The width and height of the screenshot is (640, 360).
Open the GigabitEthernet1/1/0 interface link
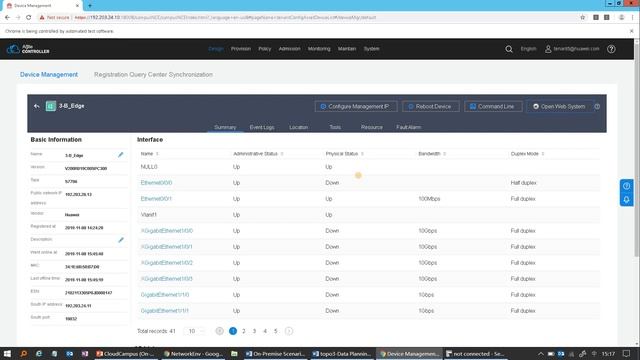(165, 295)
